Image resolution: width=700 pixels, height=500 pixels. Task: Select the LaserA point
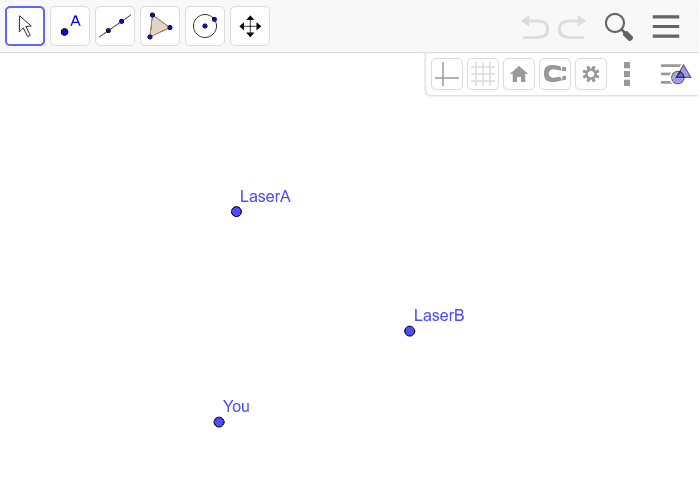click(x=237, y=212)
